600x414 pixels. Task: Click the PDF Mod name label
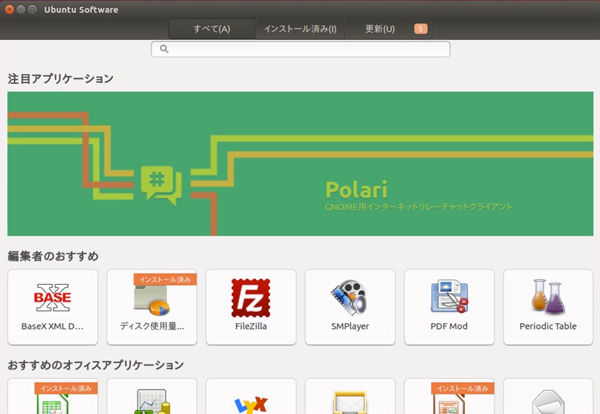click(449, 326)
